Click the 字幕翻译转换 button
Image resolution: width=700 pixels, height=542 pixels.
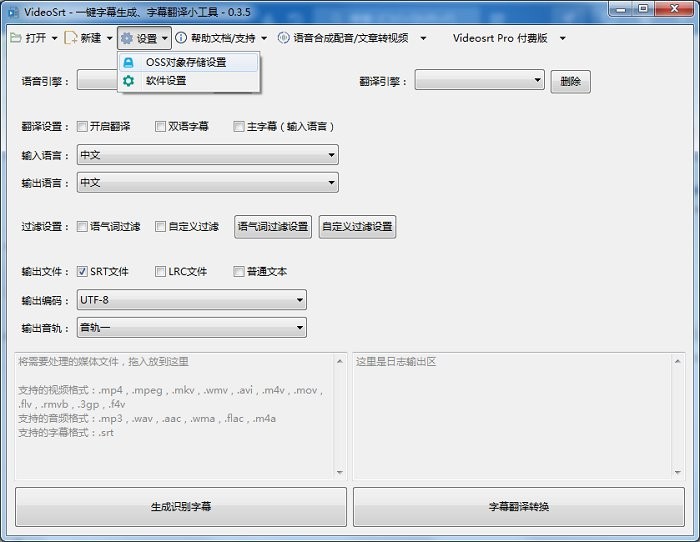[x=519, y=507]
